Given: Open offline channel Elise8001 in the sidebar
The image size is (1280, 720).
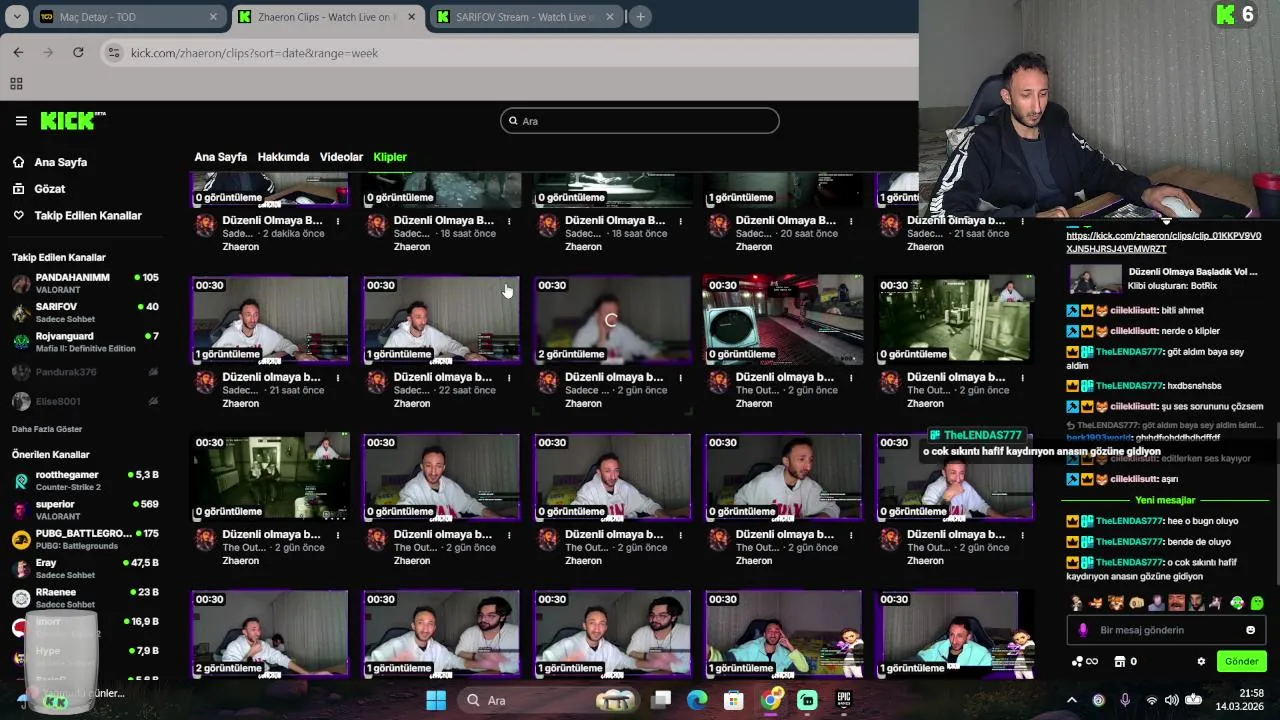Looking at the screenshot, I should 85,401.
